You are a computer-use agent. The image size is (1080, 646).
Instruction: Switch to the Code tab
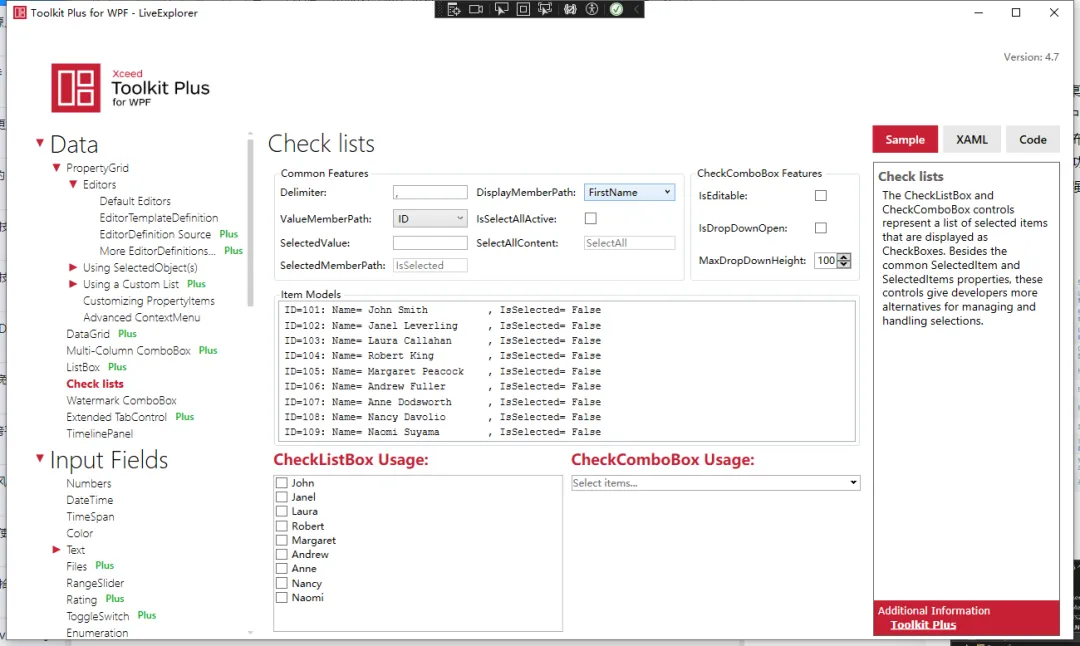pyautogui.click(x=1032, y=139)
